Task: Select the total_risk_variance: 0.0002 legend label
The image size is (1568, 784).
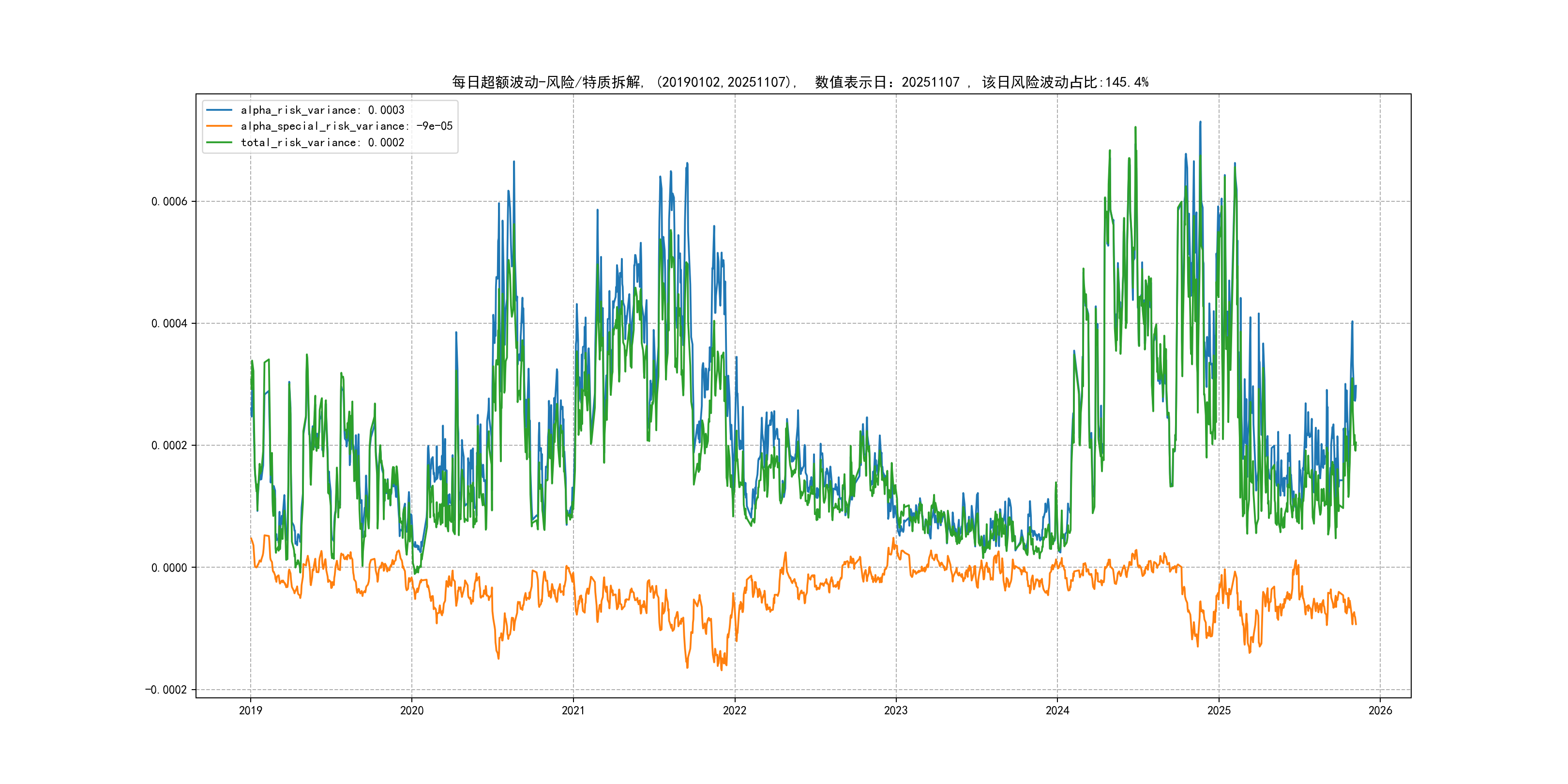Action: (x=322, y=142)
